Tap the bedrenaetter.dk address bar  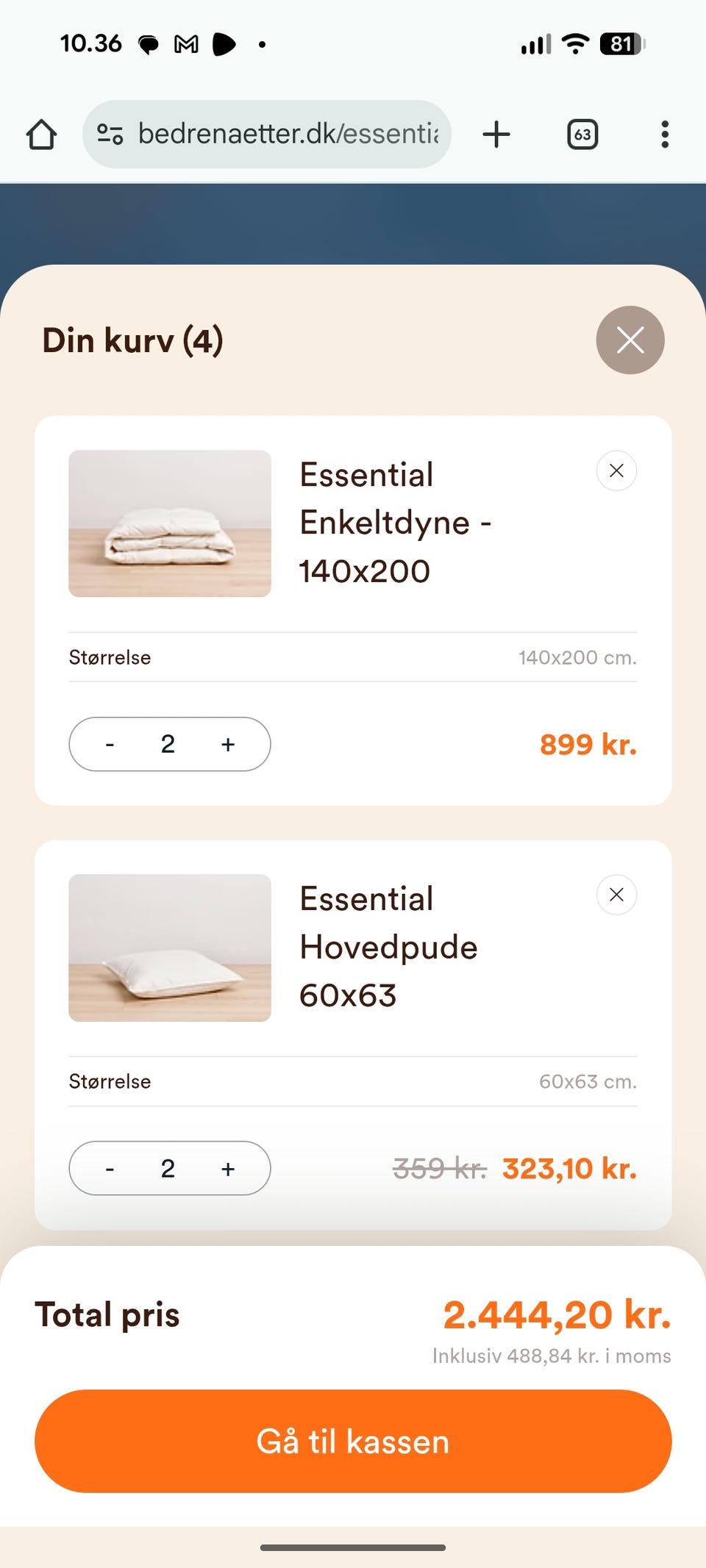tap(288, 135)
